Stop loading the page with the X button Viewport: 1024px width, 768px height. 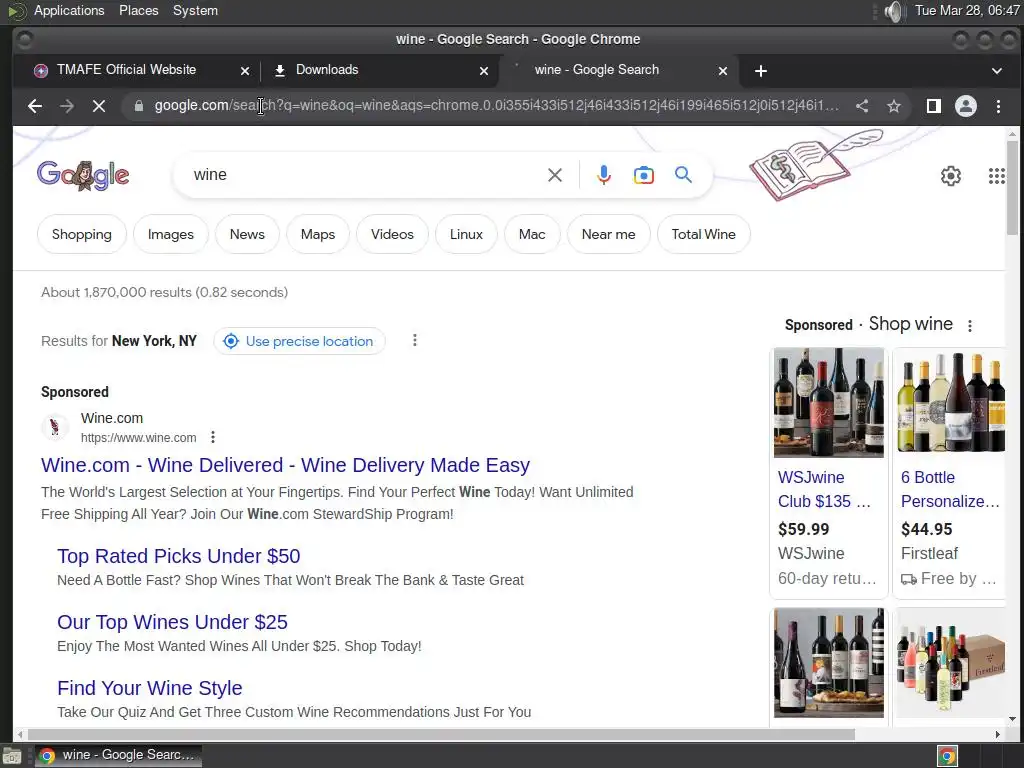[99, 106]
